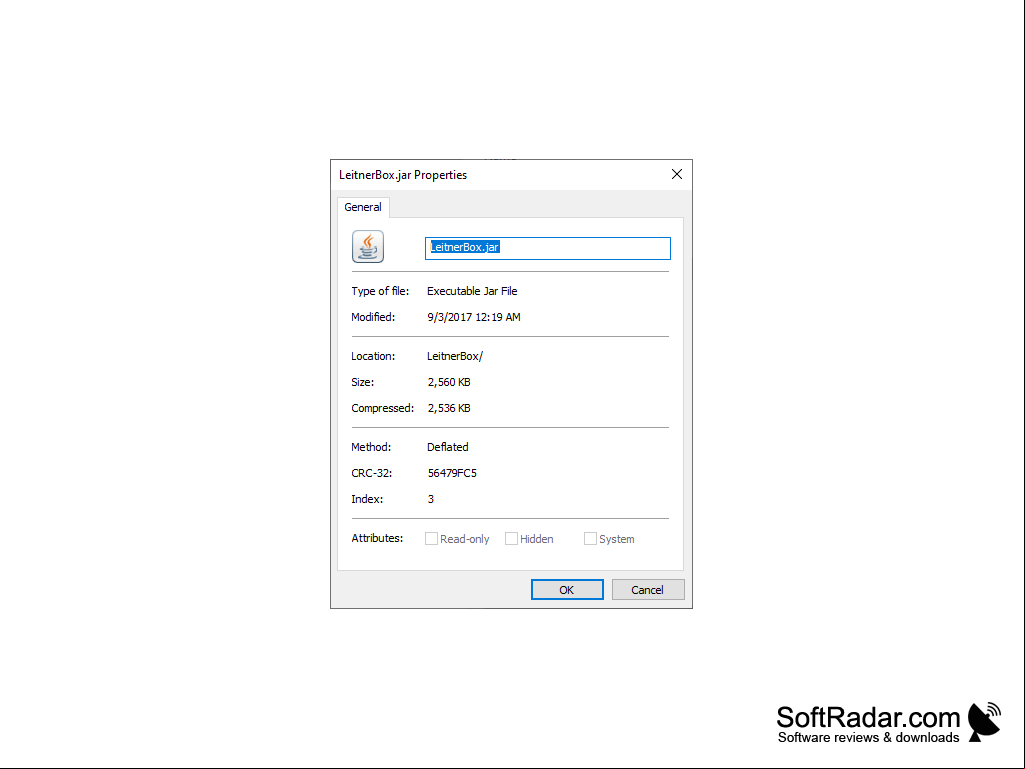The width and height of the screenshot is (1025, 769).
Task: Click the CRC-32 value '56479FC5'
Action: [452, 473]
